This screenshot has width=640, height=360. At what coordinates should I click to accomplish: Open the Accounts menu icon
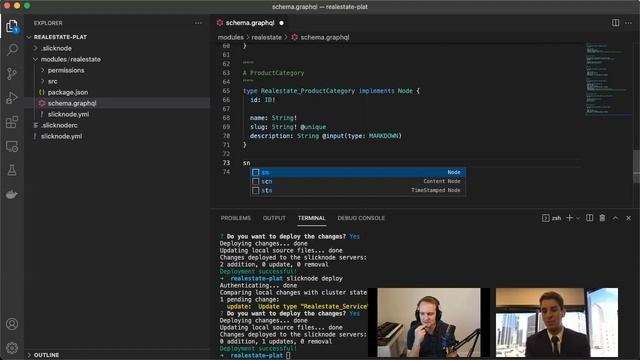coord(12,324)
